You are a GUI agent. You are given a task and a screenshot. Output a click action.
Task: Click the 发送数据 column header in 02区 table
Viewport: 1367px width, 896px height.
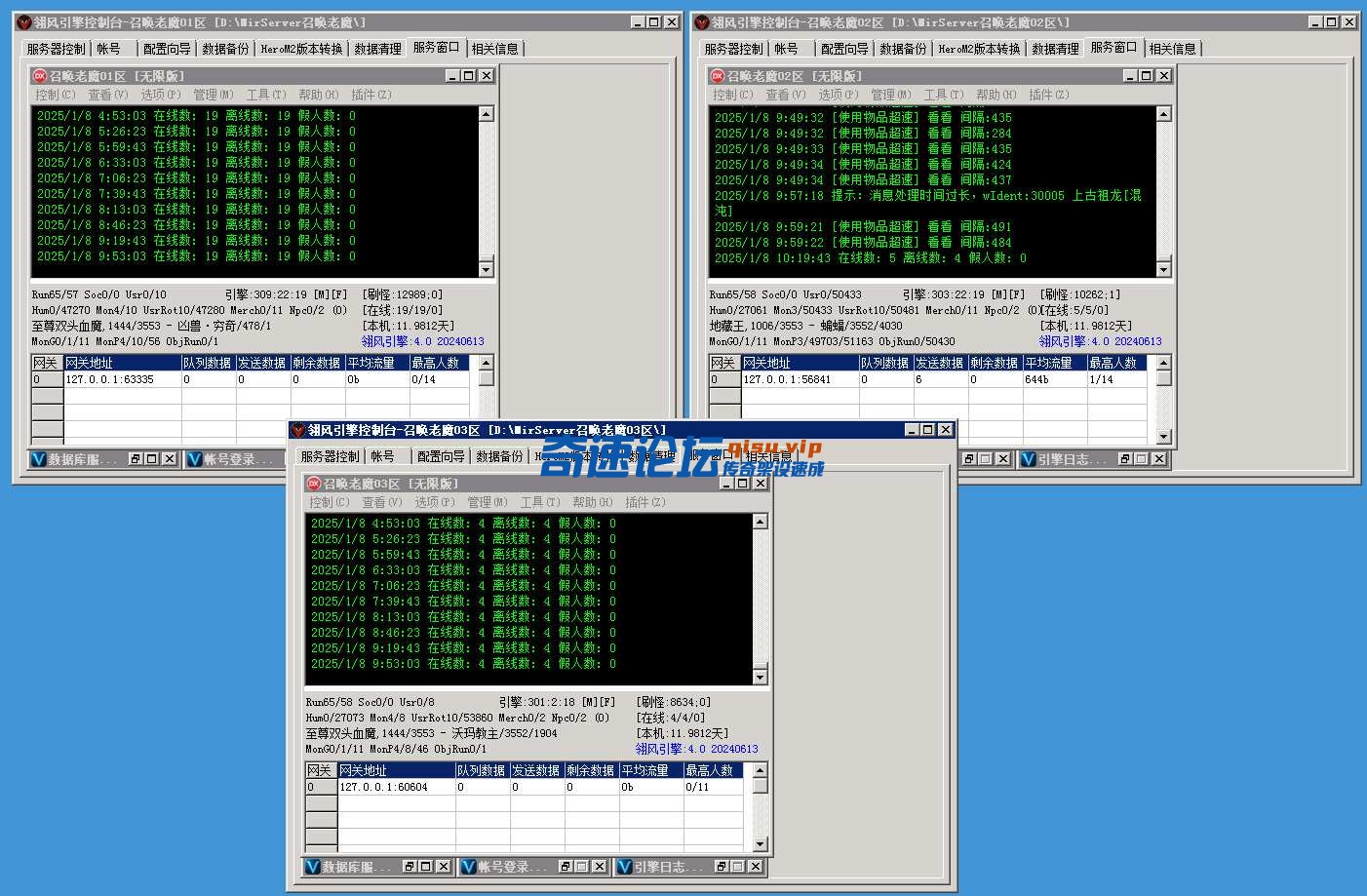(940, 363)
